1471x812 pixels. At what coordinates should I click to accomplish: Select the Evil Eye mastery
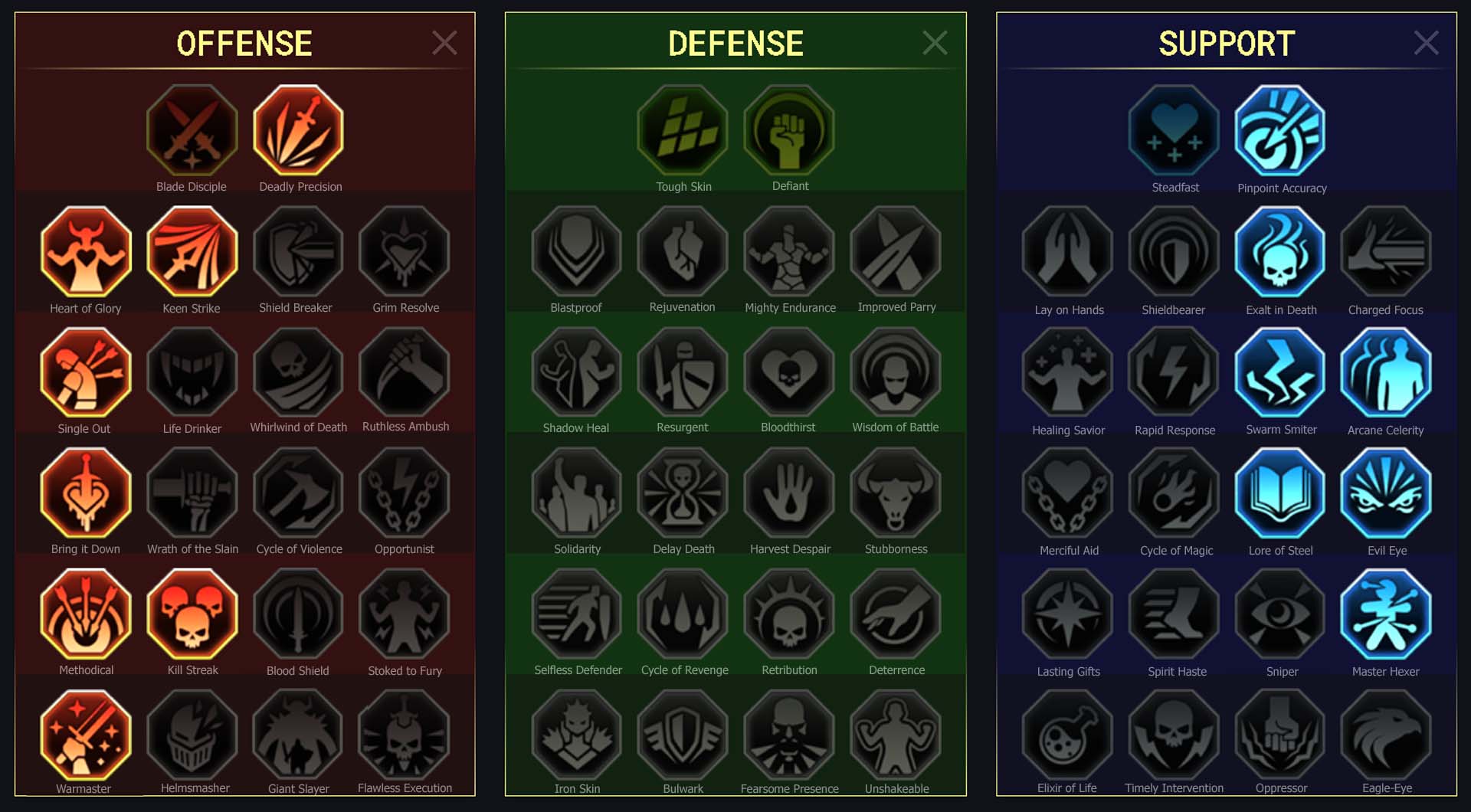[x=1386, y=493]
